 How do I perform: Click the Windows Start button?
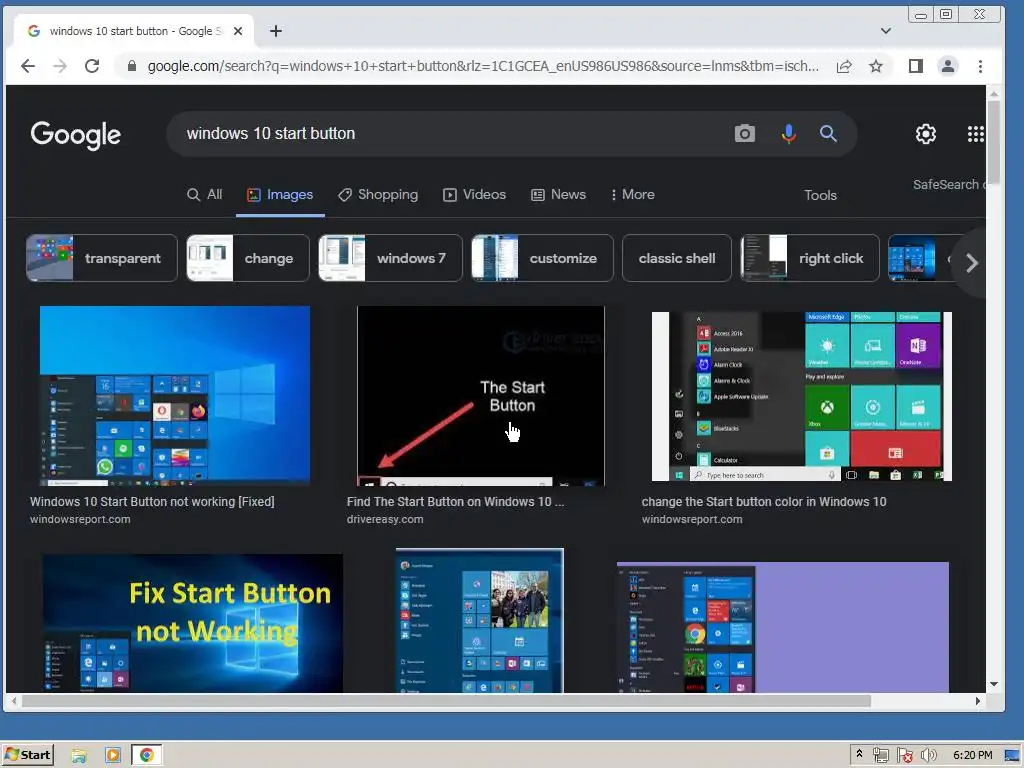tap(27, 755)
